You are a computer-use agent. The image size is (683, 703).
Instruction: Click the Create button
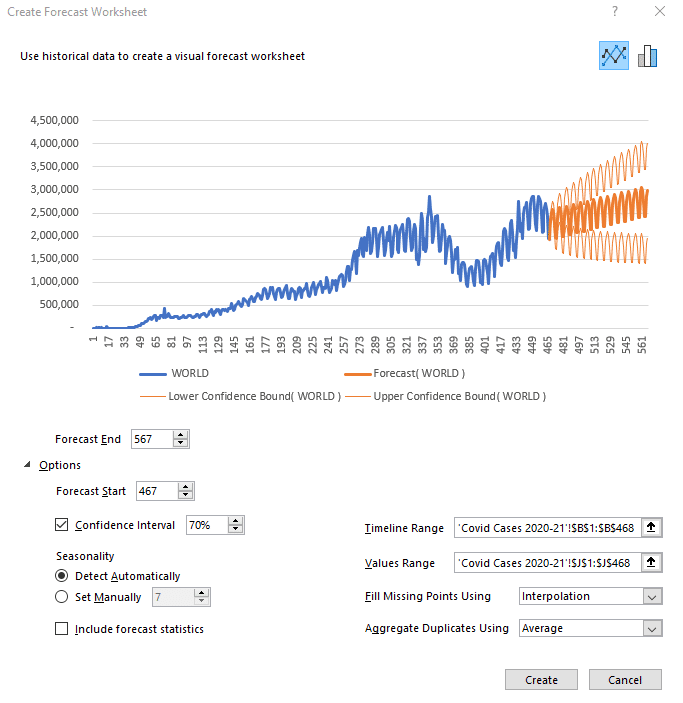click(541, 680)
